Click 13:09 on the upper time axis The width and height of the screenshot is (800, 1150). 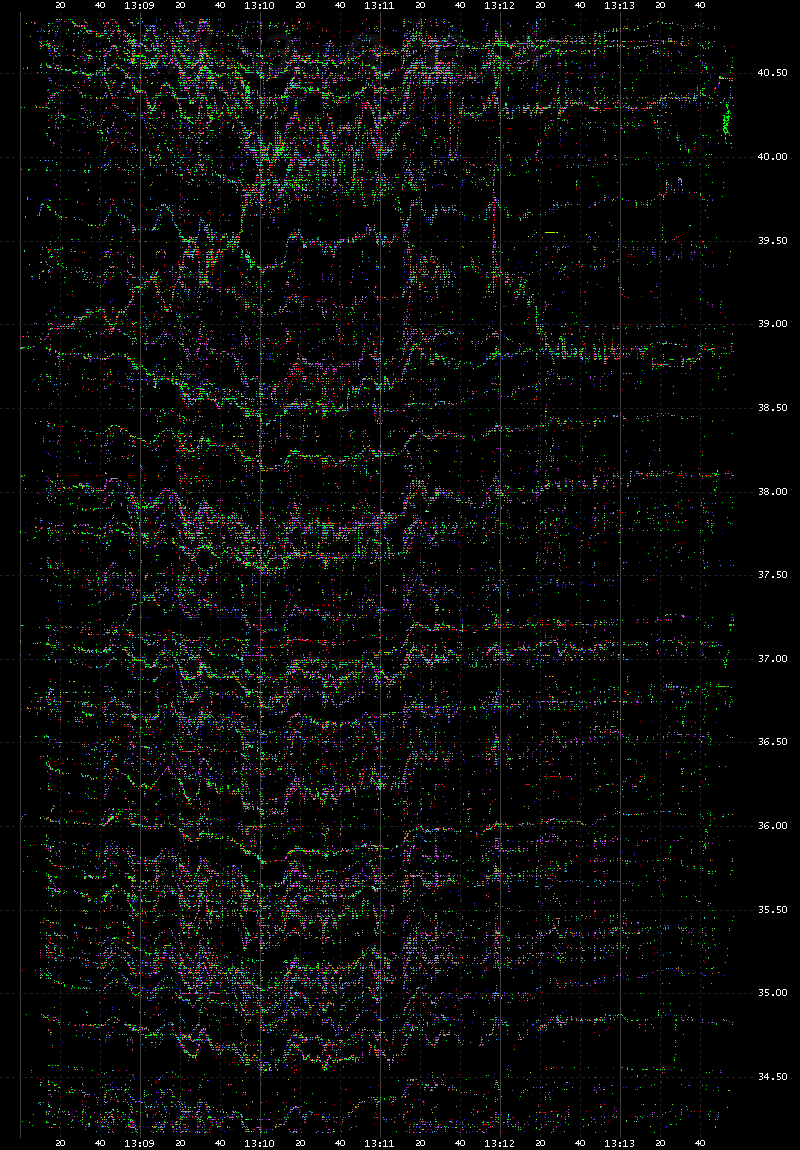139,5
